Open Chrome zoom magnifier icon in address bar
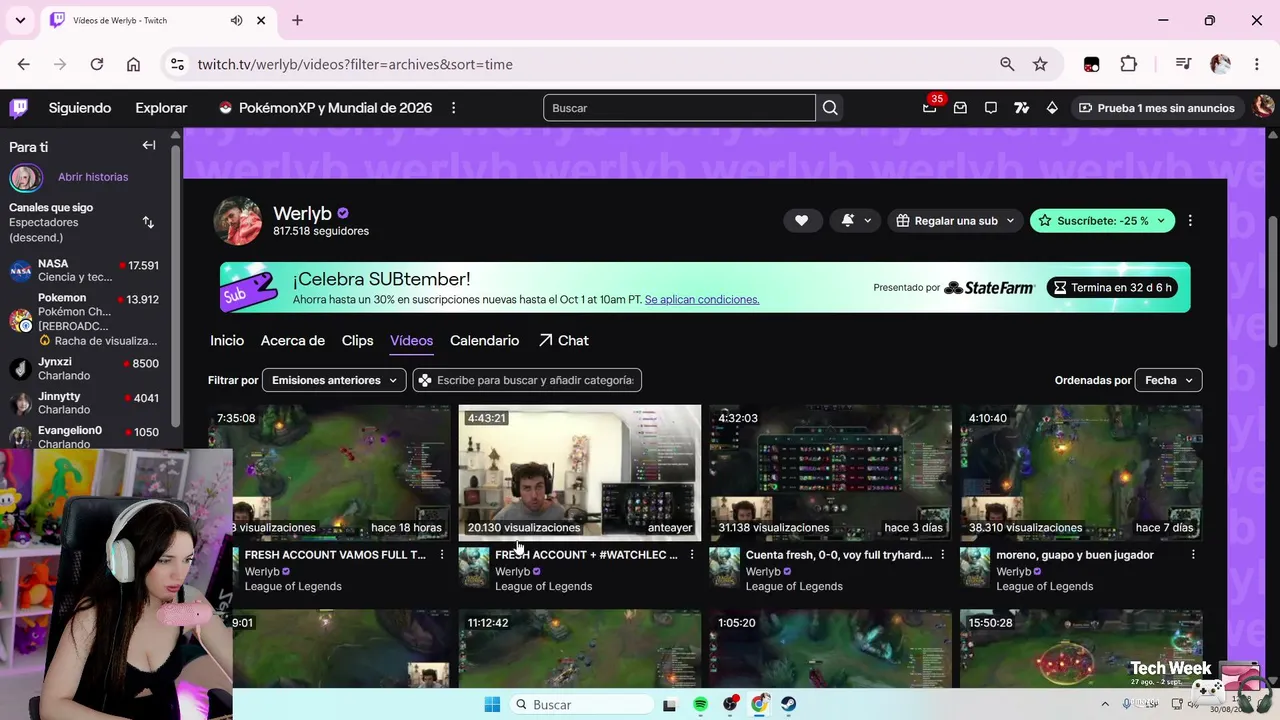1280x720 pixels. [x=1007, y=64]
